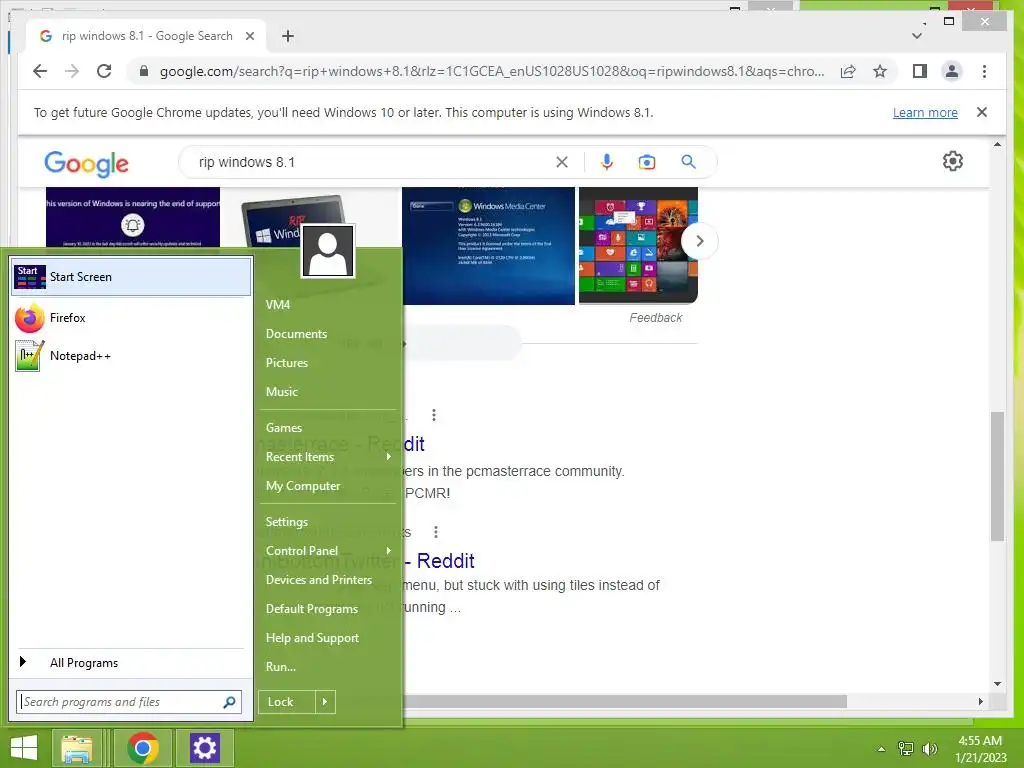This screenshot has width=1024, height=768.
Task: Launch Firefox from the Start menu
Action: tap(131, 318)
